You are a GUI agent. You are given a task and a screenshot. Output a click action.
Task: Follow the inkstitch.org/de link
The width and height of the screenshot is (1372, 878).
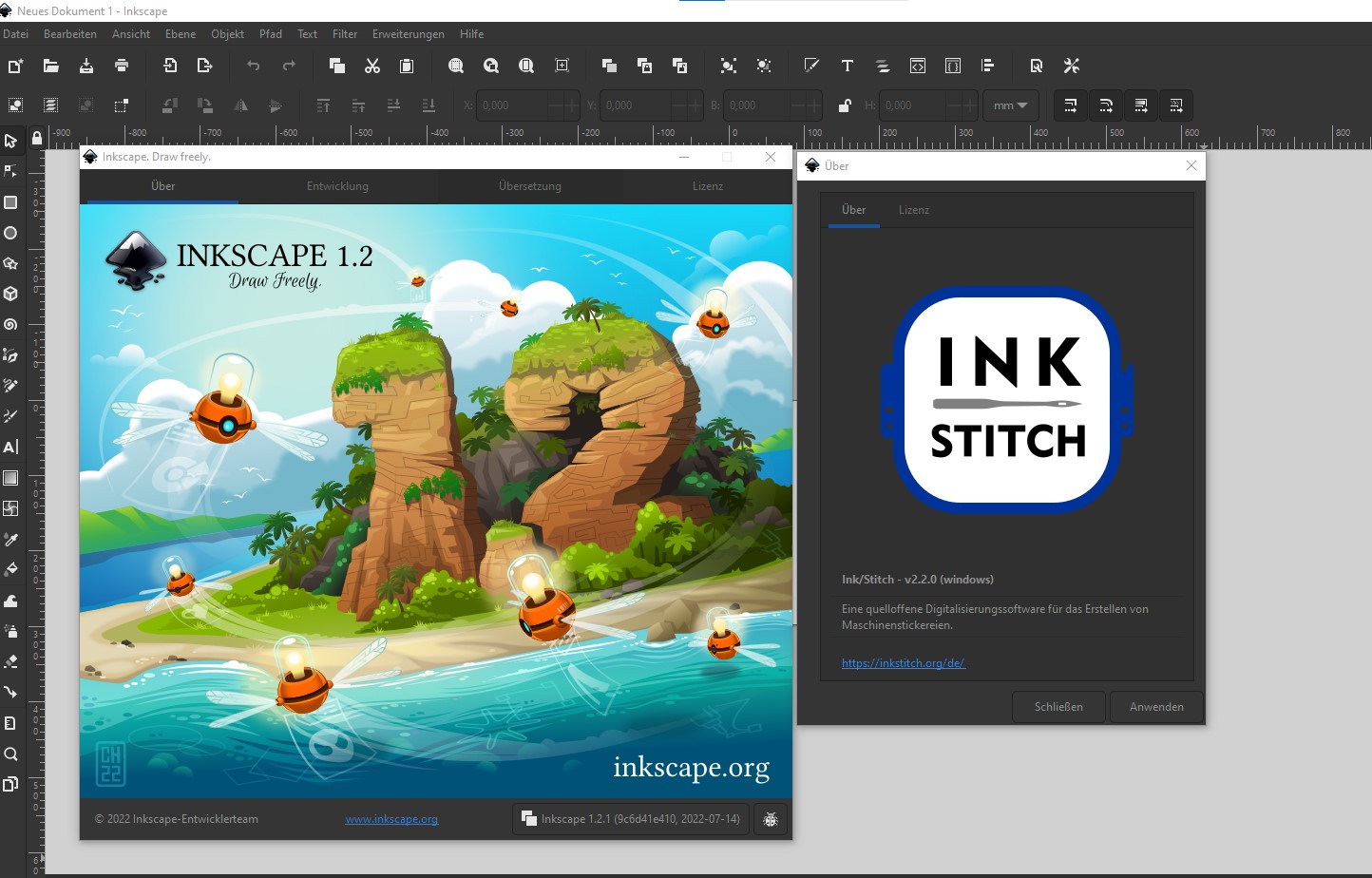click(x=903, y=663)
